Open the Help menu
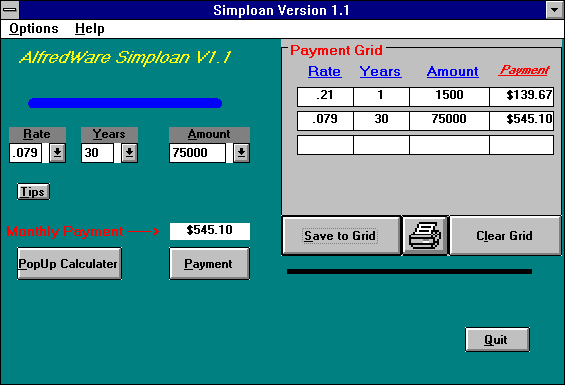 90,28
